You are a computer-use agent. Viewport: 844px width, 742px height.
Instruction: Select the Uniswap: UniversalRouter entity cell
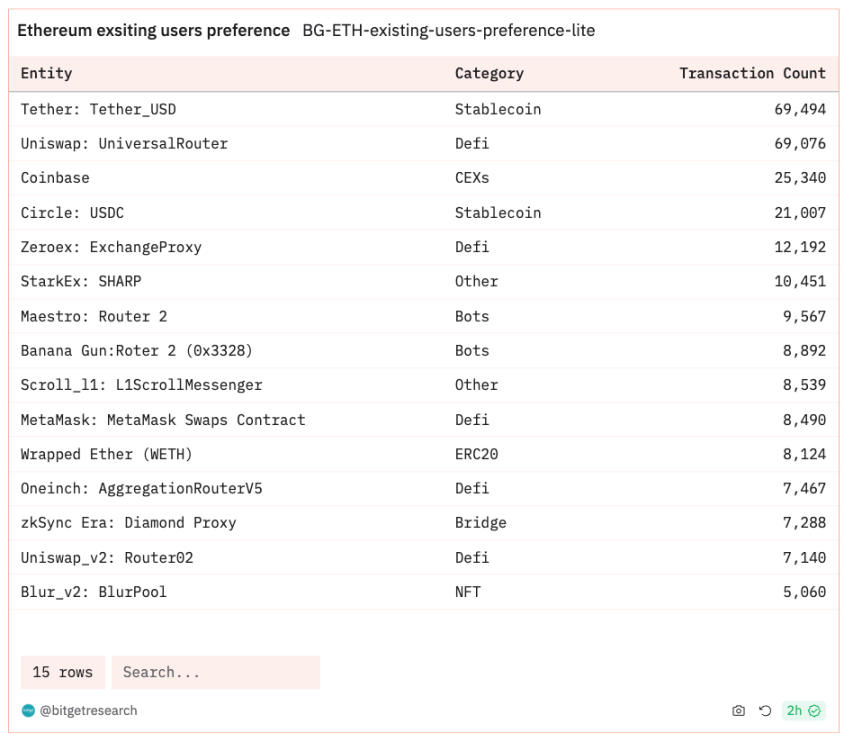coord(124,144)
